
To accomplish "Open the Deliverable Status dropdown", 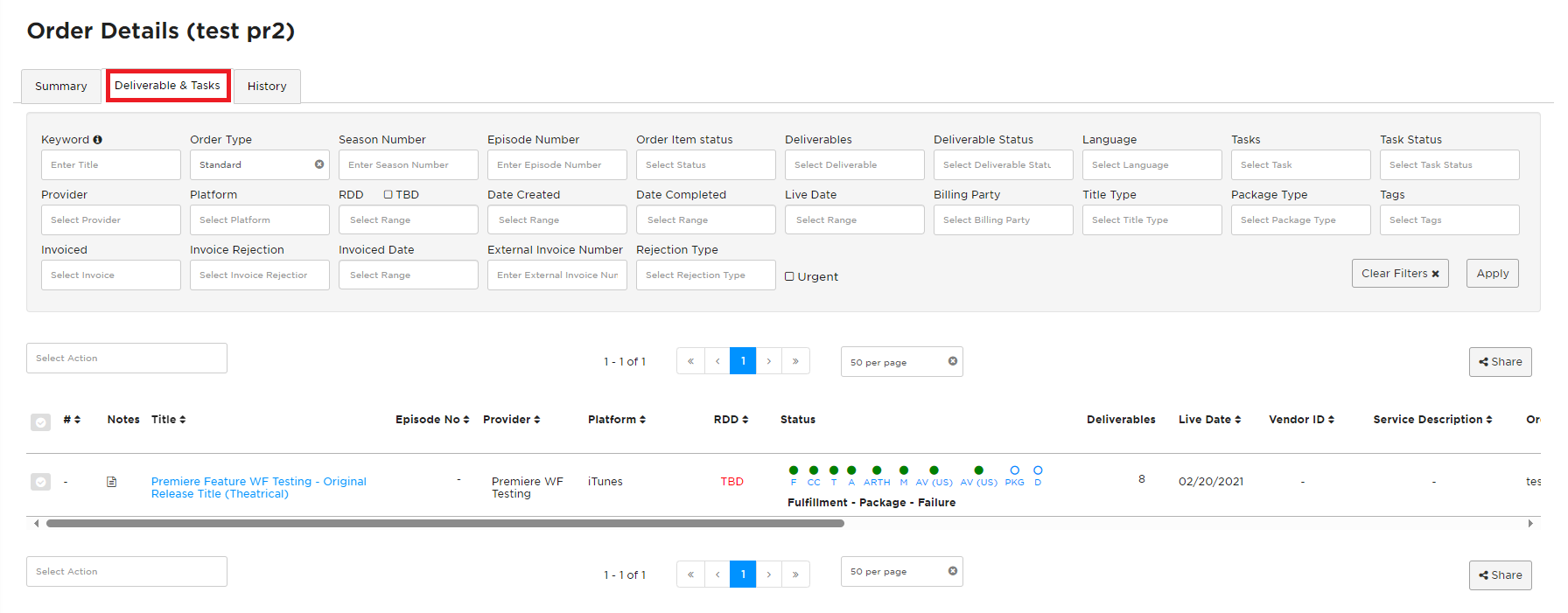I will (x=1004, y=164).
